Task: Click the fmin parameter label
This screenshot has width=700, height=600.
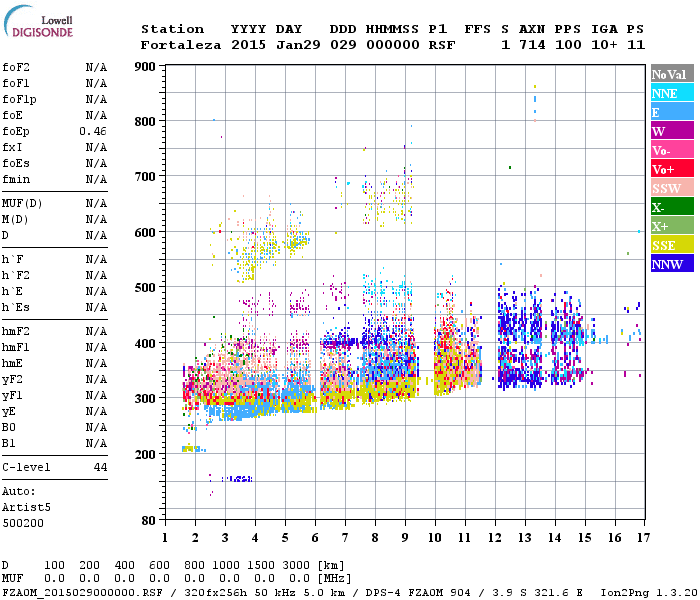Action: tap(16, 179)
